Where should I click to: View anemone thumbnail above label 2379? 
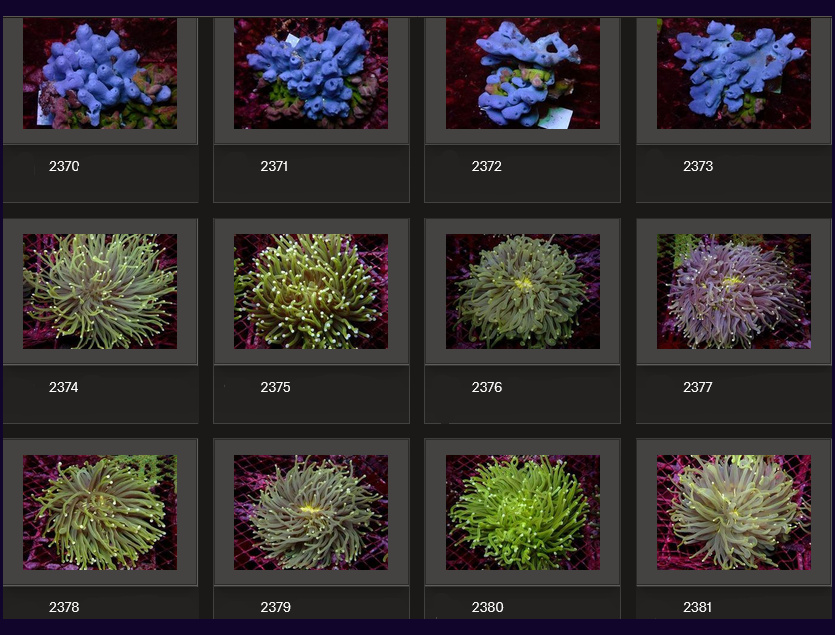[311, 512]
